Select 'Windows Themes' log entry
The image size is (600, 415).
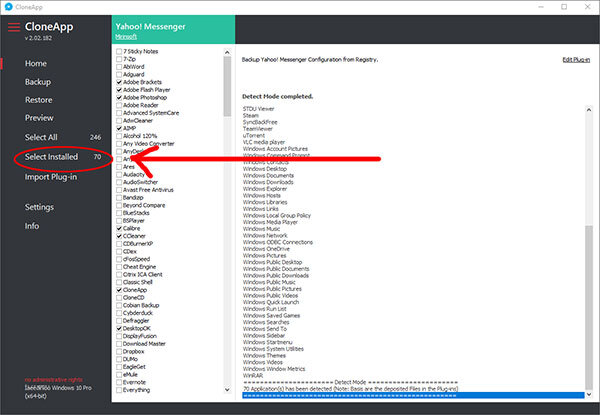264,355
